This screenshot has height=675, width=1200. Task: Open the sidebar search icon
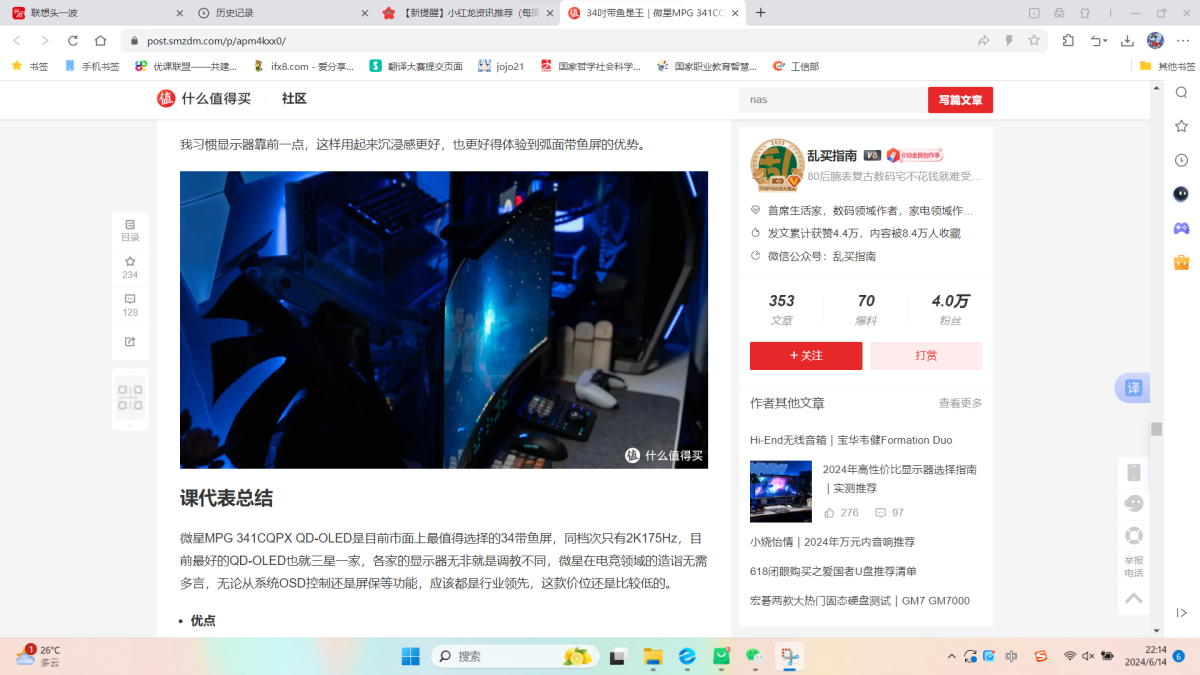pyautogui.click(x=1181, y=93)
